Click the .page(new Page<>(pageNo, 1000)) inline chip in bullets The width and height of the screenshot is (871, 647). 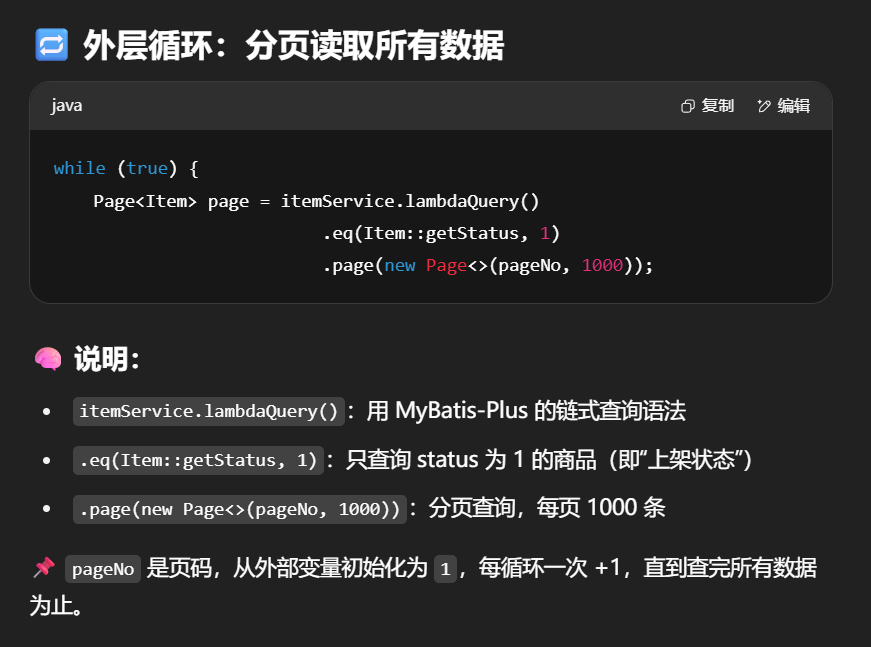[x=240, y=509]
